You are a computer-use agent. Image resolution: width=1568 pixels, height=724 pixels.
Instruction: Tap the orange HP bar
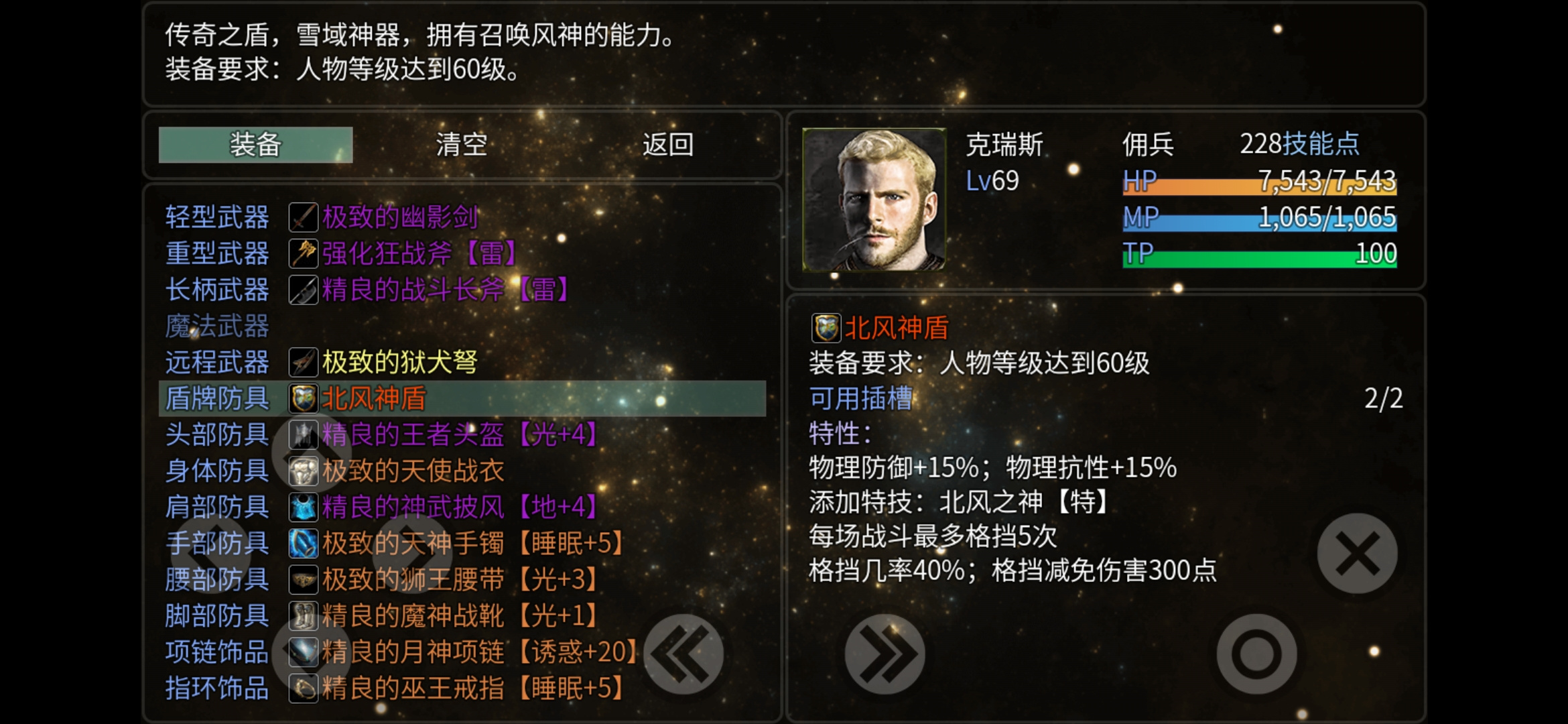pyautogui.click(x=1260, y=181)
